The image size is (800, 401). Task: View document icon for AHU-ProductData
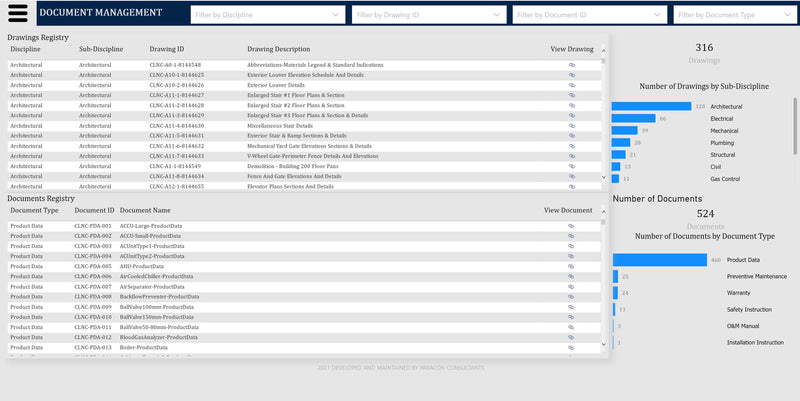572,267
